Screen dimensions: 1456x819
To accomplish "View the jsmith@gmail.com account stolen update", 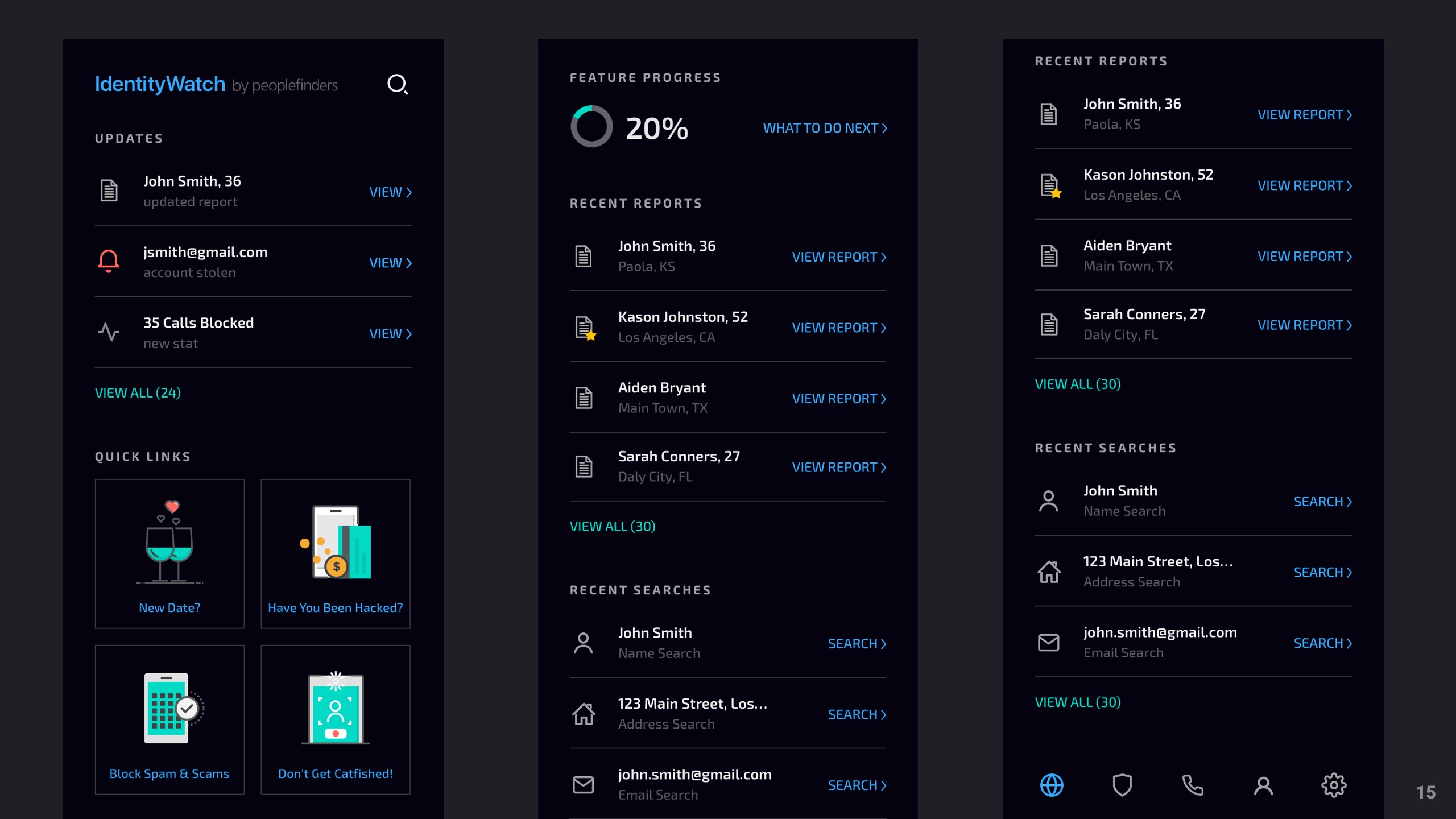I will [x=390, y=263].
